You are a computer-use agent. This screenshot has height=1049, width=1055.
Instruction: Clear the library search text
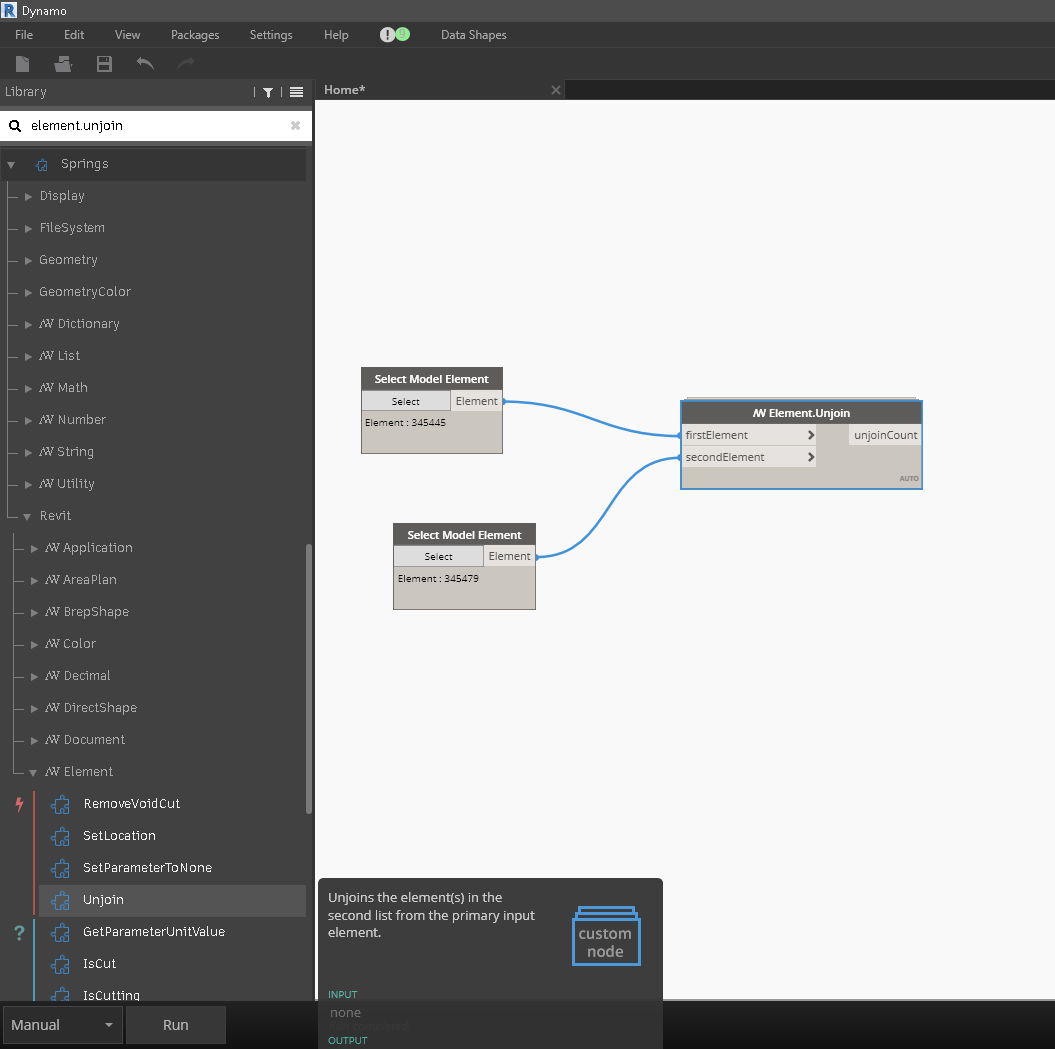295,125
